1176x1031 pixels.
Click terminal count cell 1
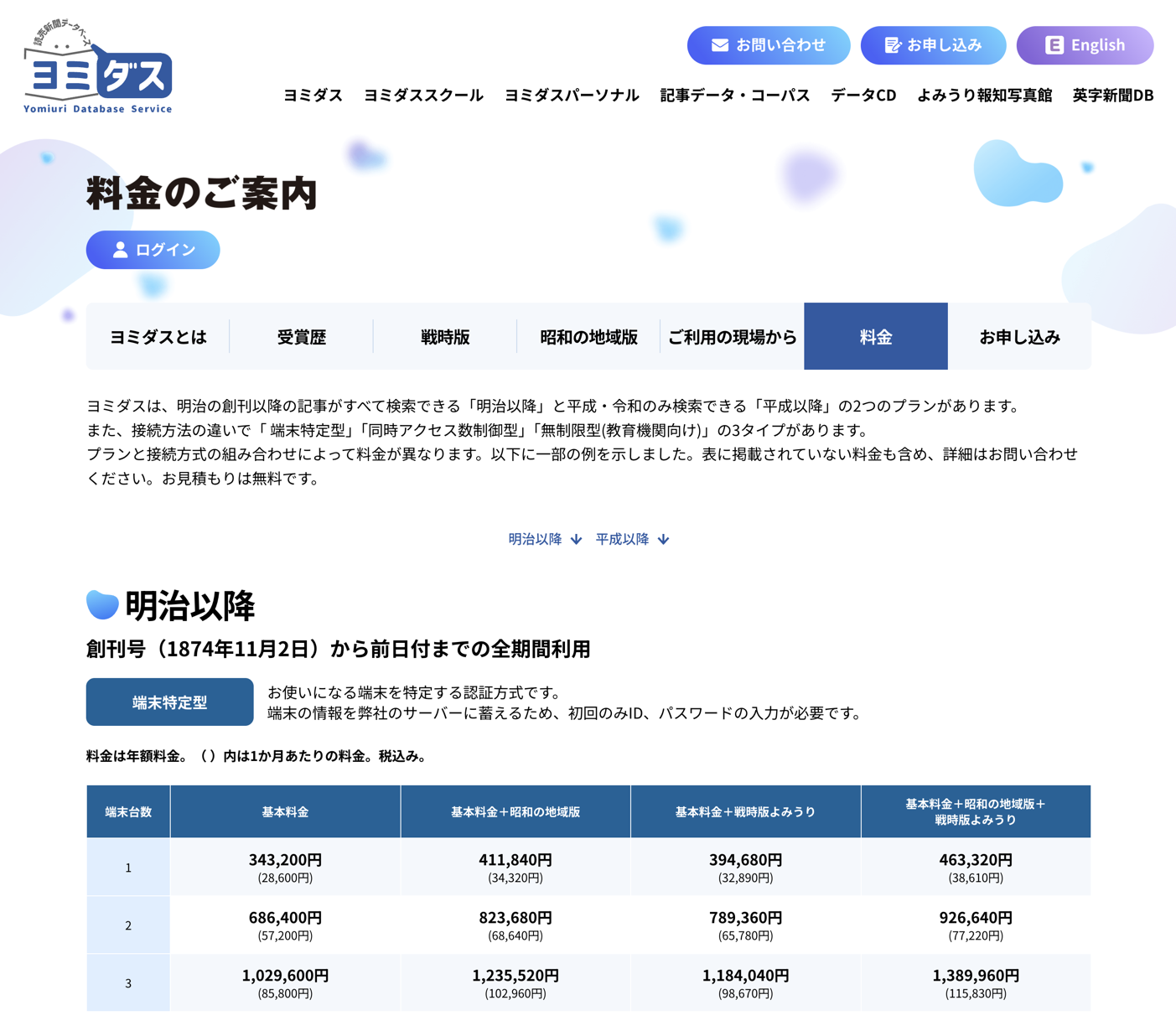128,867
